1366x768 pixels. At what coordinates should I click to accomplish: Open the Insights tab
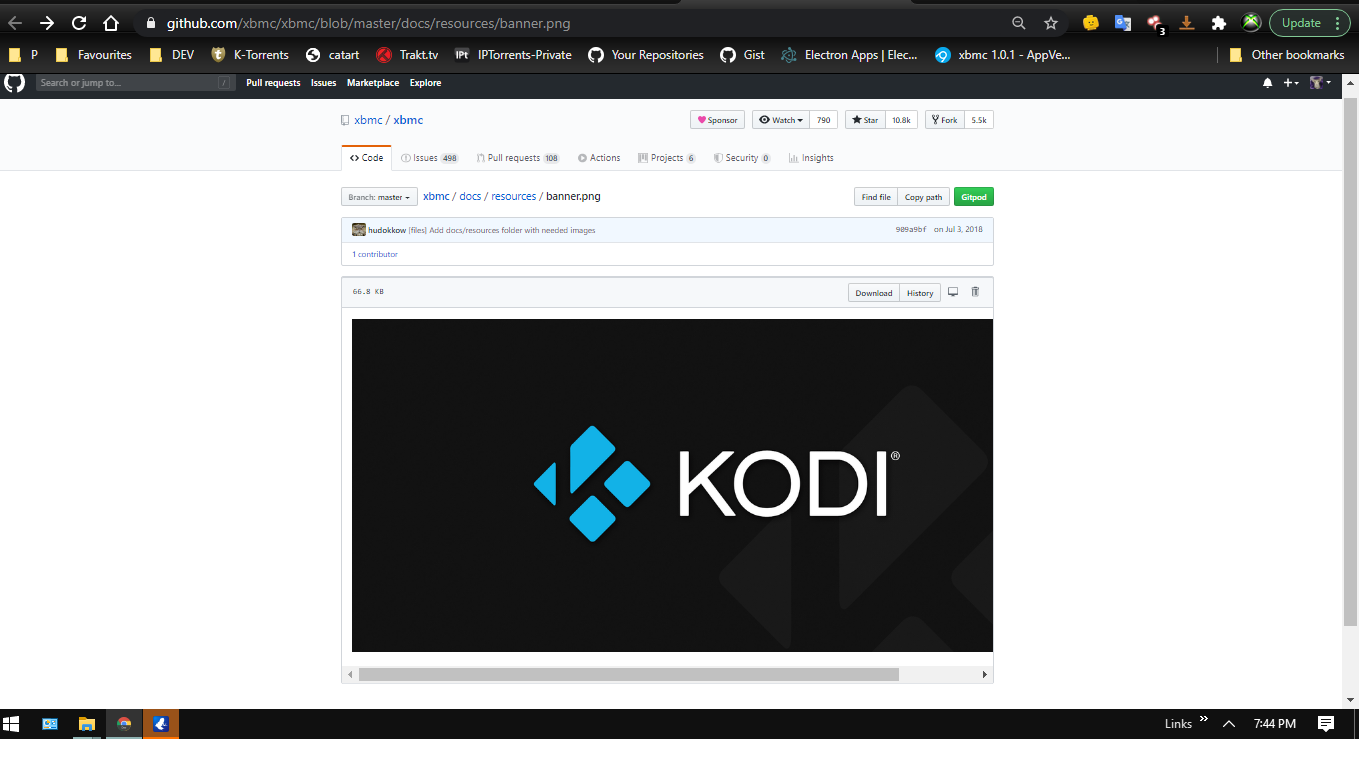810,158
